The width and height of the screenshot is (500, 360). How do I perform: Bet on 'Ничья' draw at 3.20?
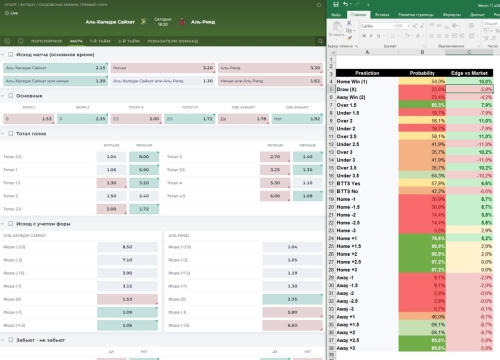163,68
